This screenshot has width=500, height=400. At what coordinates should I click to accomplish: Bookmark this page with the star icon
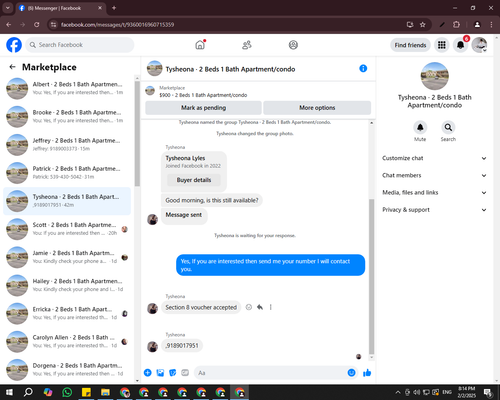tap(423, 25)
